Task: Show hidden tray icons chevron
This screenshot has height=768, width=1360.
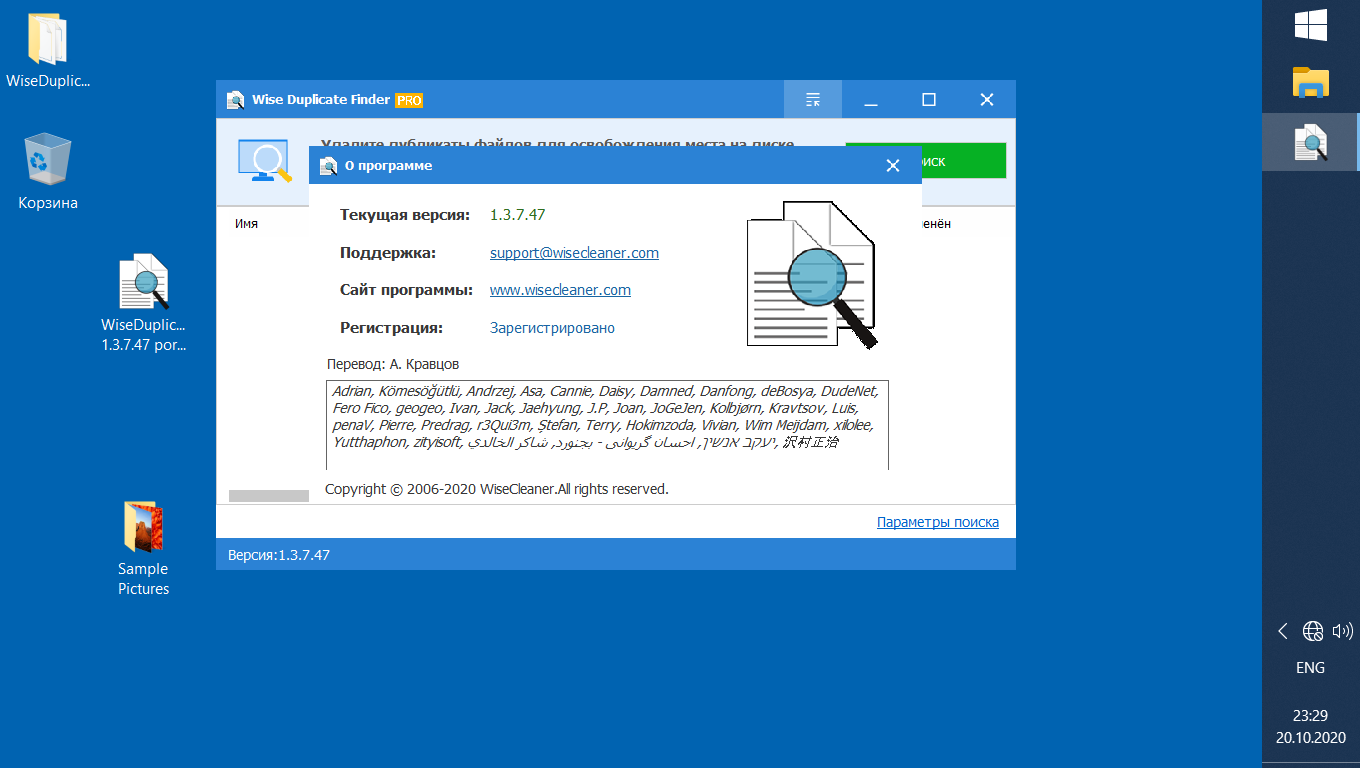Action: click(1283, 631)
